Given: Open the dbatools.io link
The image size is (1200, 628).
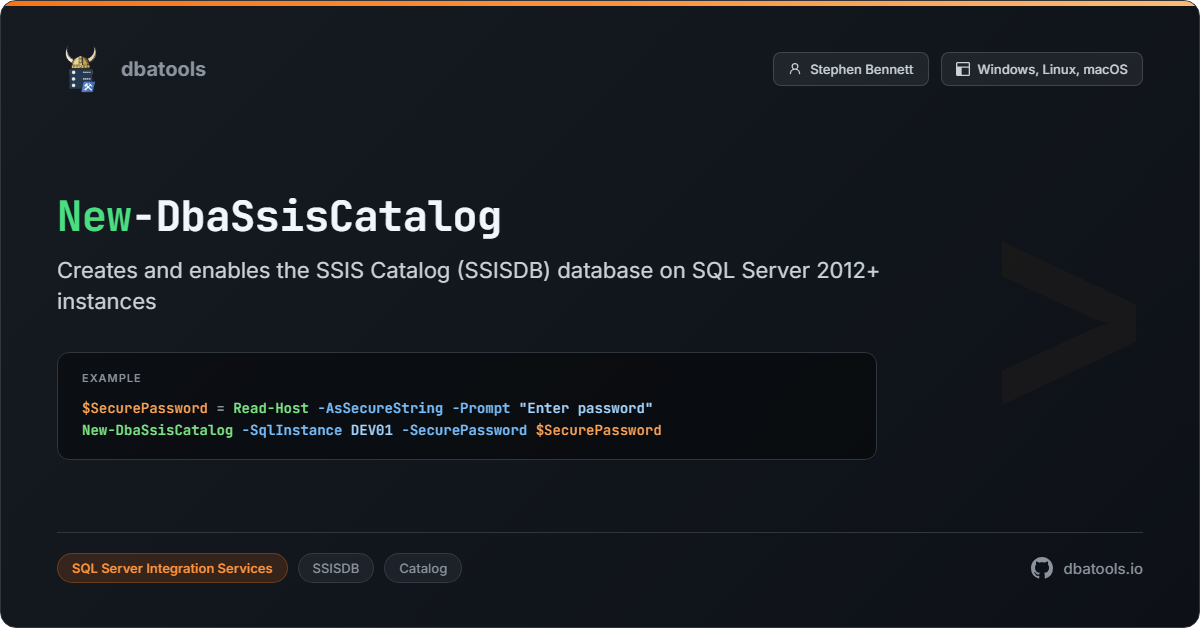Looking at the screenshot, I should pyautogui.click(x=1103, y=568).
